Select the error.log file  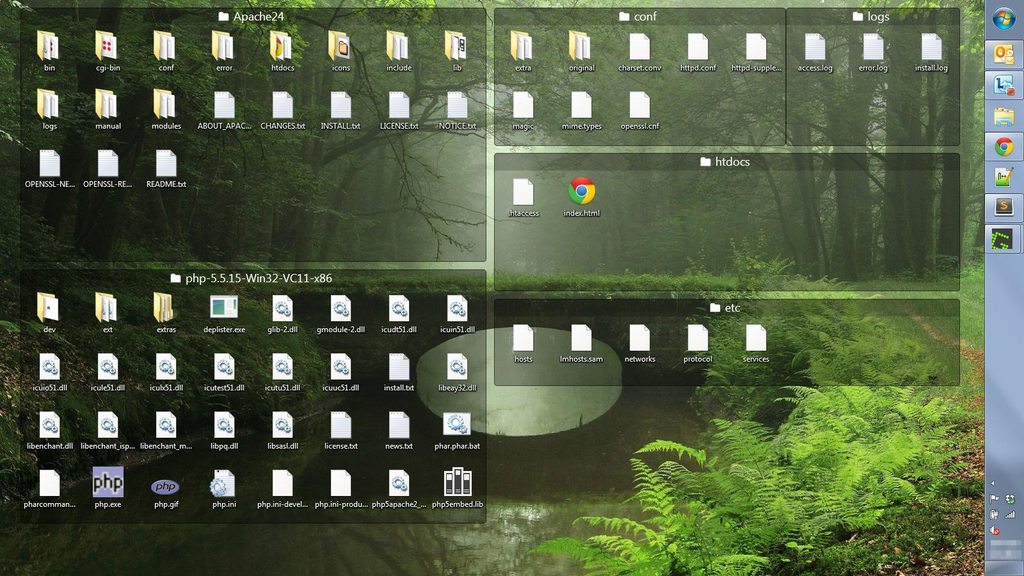pos(872,52)
